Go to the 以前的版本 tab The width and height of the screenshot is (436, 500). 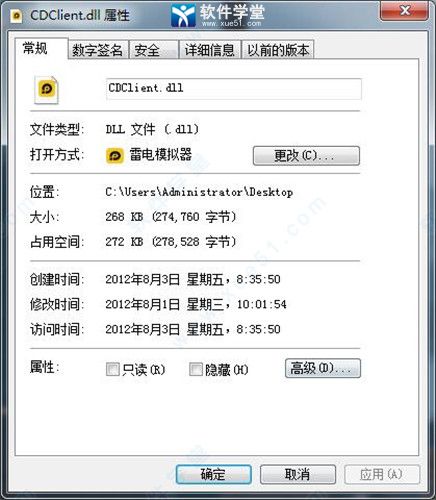(x=277, y=50)
